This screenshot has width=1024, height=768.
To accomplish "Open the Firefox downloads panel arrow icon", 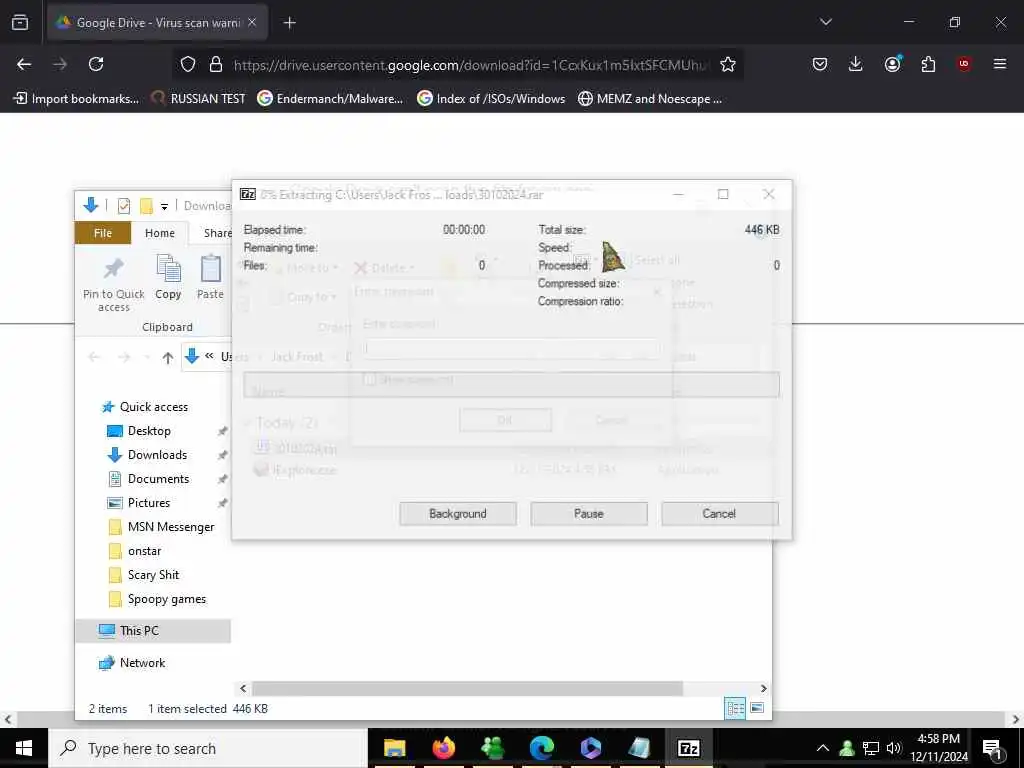I will [x=856, y=64].
